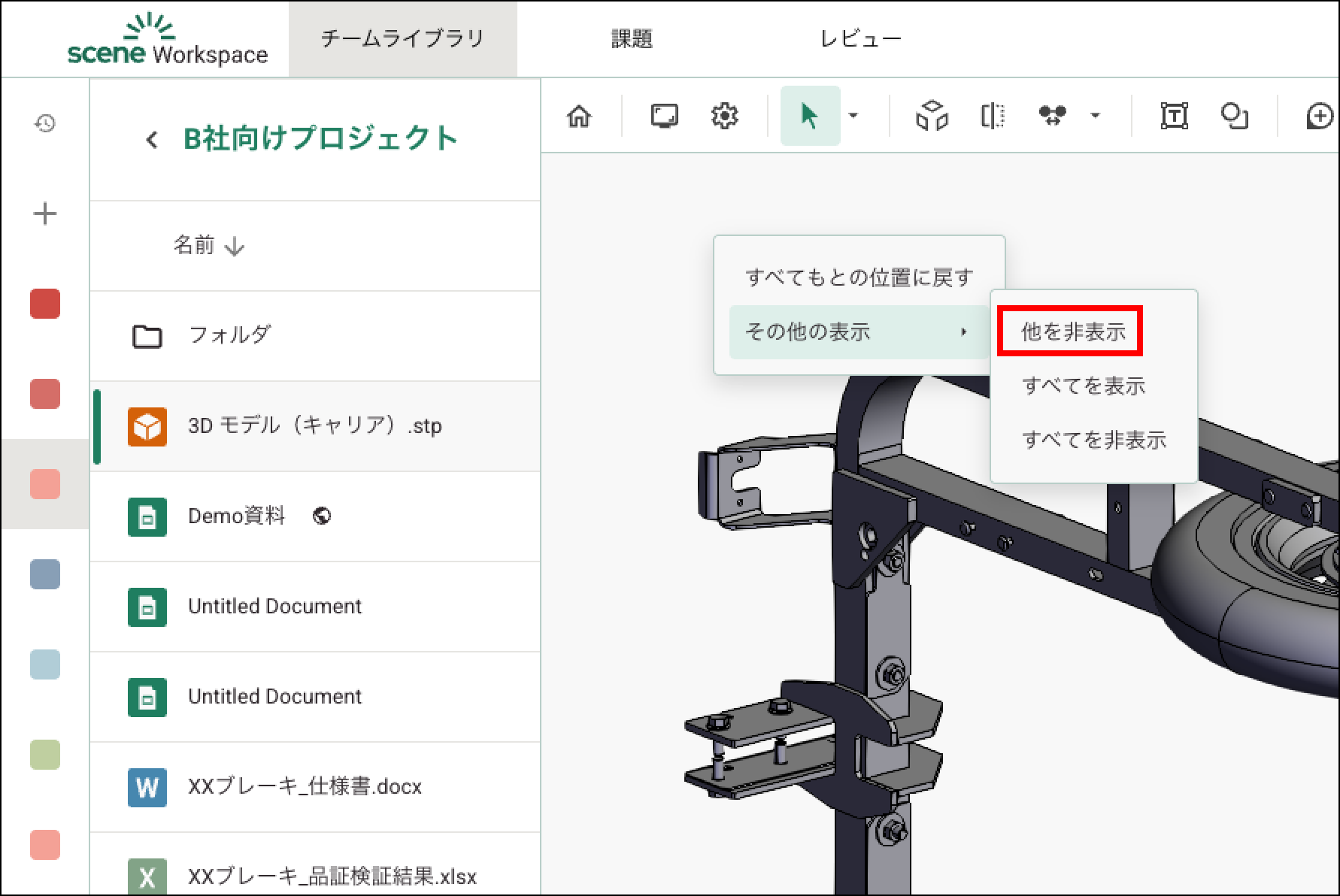This screenshot has width=1340, height=896.
Task: Open the display screen settings icon
Action: (x=664, y=117)
